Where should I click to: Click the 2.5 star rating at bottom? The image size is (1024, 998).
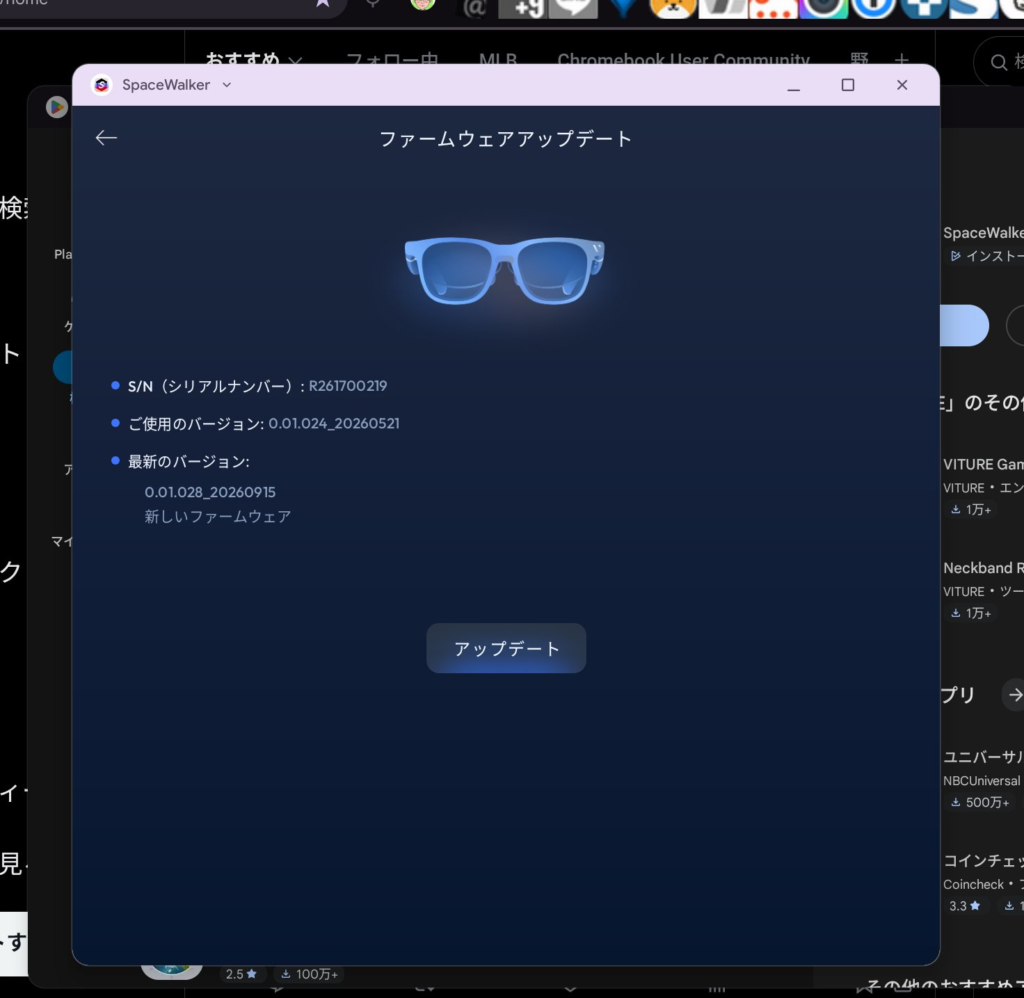[241, 974]
